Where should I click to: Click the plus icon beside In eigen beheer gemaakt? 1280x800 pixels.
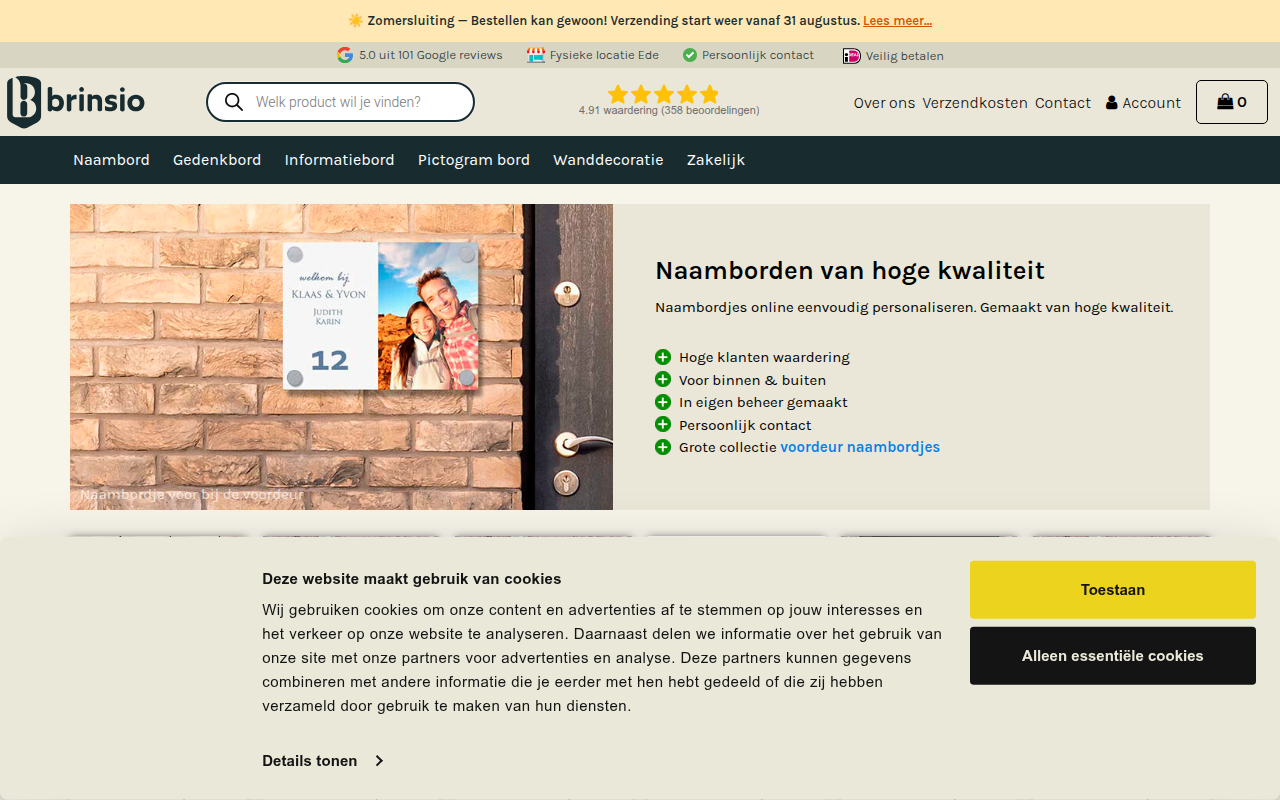pyautogui.click(x=663, y=402)
